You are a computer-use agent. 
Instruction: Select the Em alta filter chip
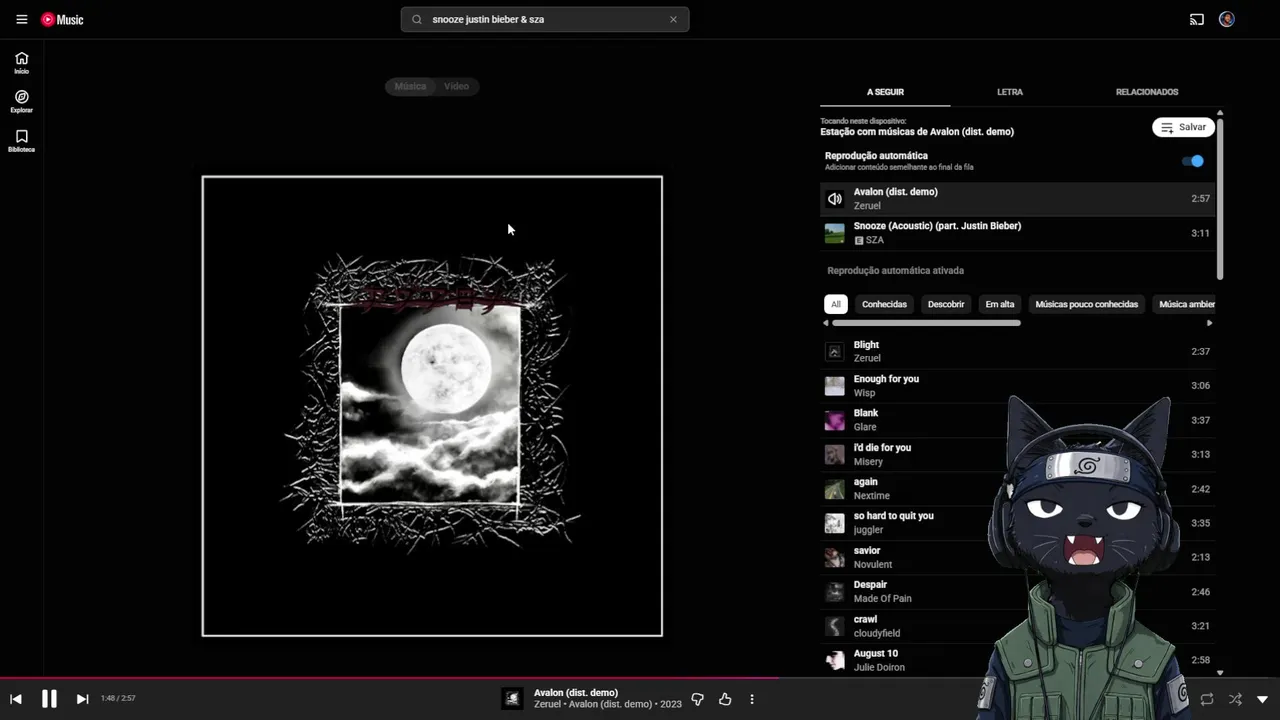(x=1000, y=304)
